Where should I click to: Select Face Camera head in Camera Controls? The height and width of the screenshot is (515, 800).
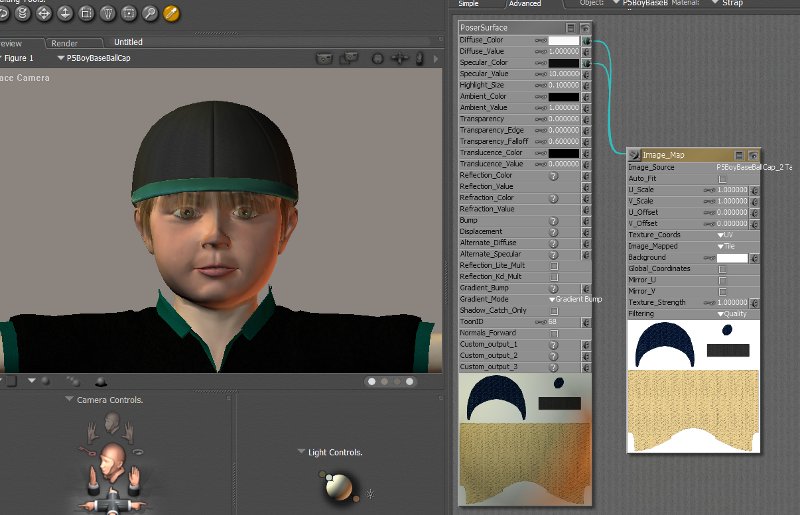(113, 423)
